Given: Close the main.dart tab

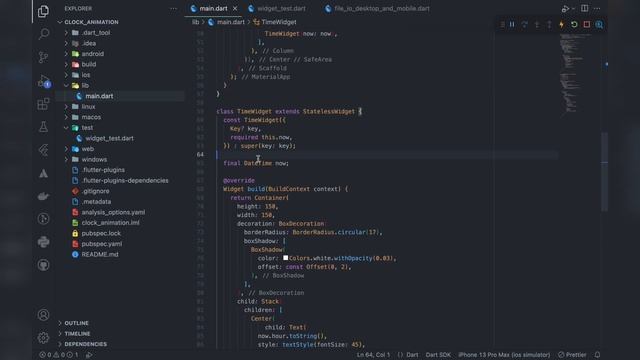Looking at the screenshot, I should tap(235, 8).
